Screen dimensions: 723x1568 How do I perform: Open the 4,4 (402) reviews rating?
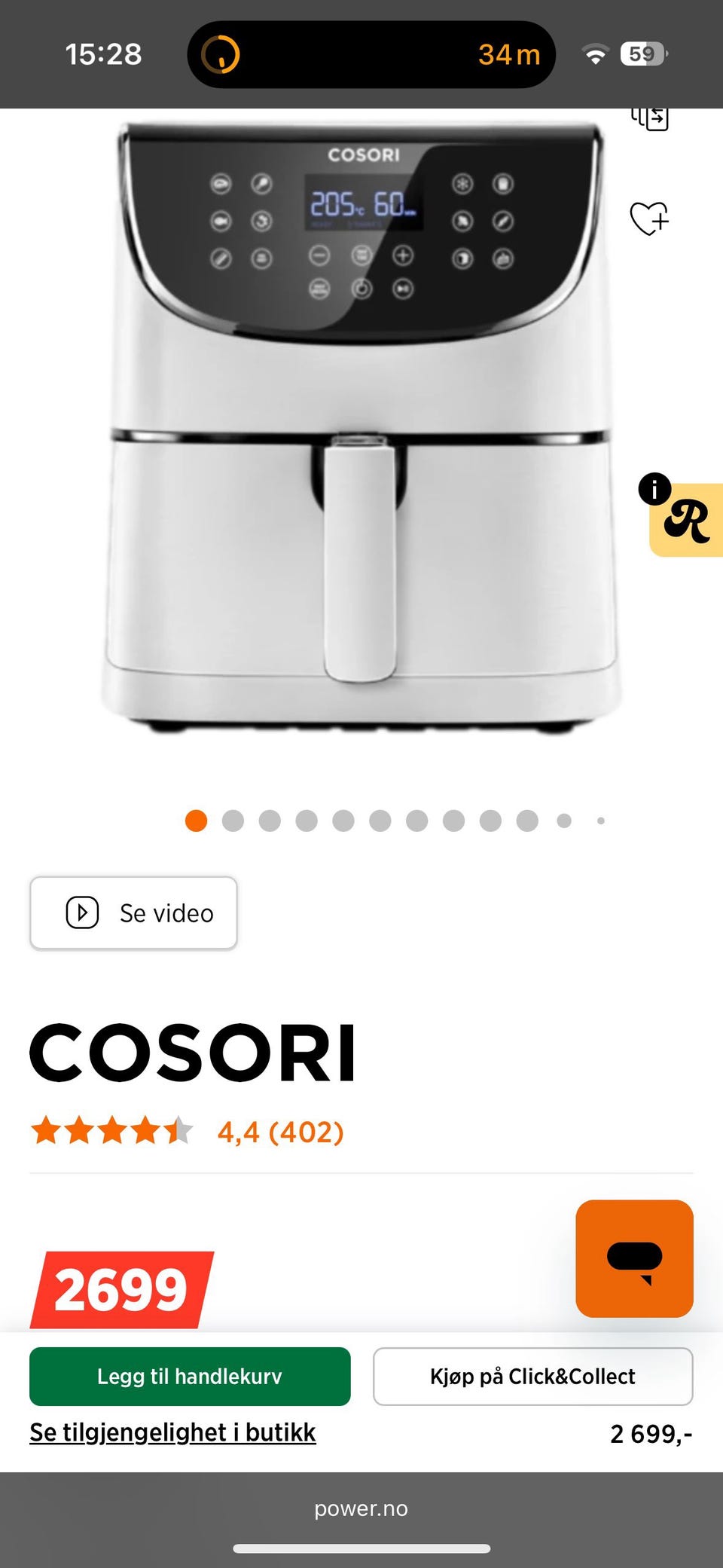pyautogui.click(x=280, y=1132)
